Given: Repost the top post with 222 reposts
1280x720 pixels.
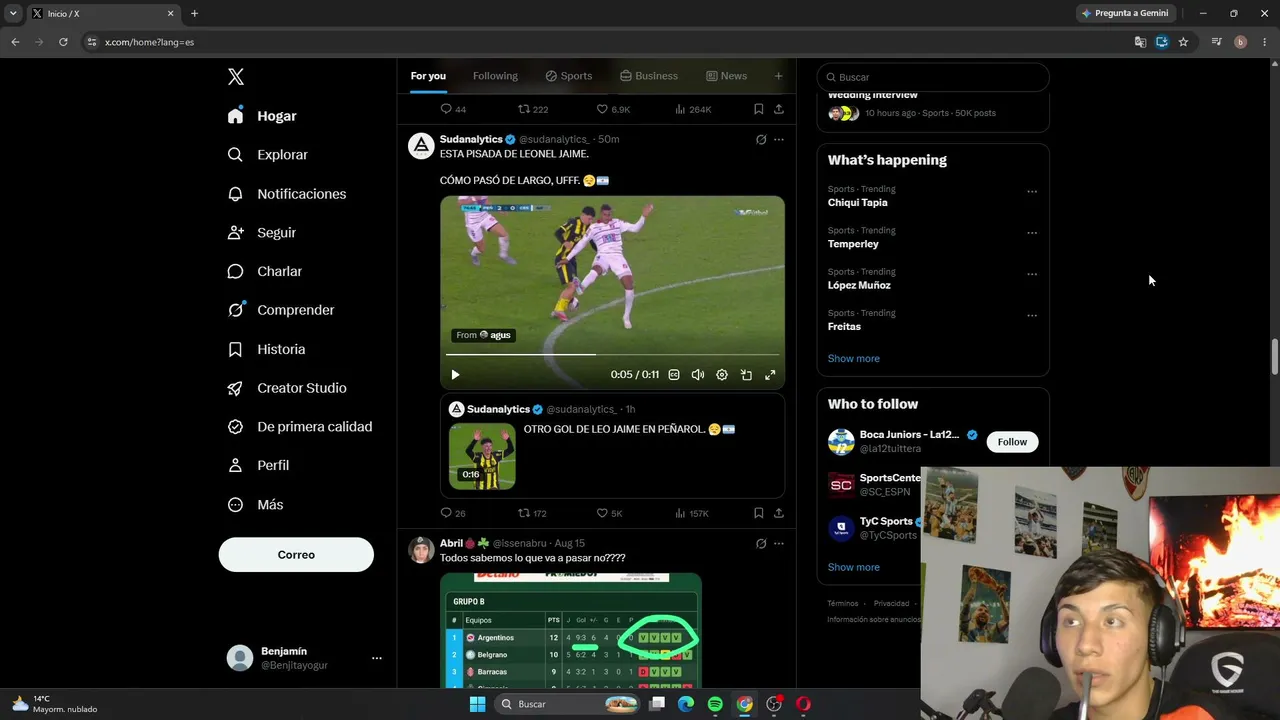Looking at the screenshot, I should pos(532,109).
